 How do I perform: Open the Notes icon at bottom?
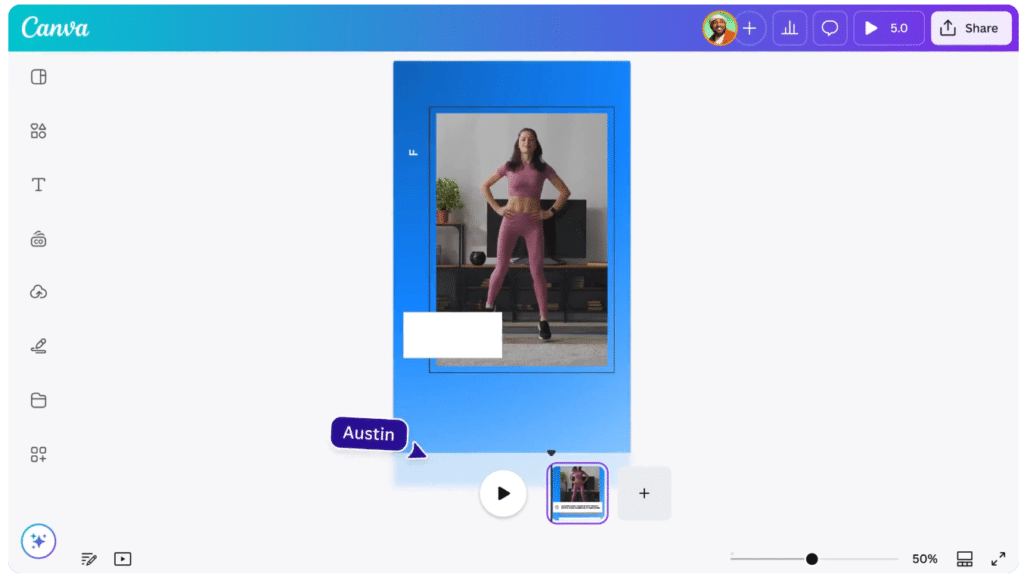89,559
